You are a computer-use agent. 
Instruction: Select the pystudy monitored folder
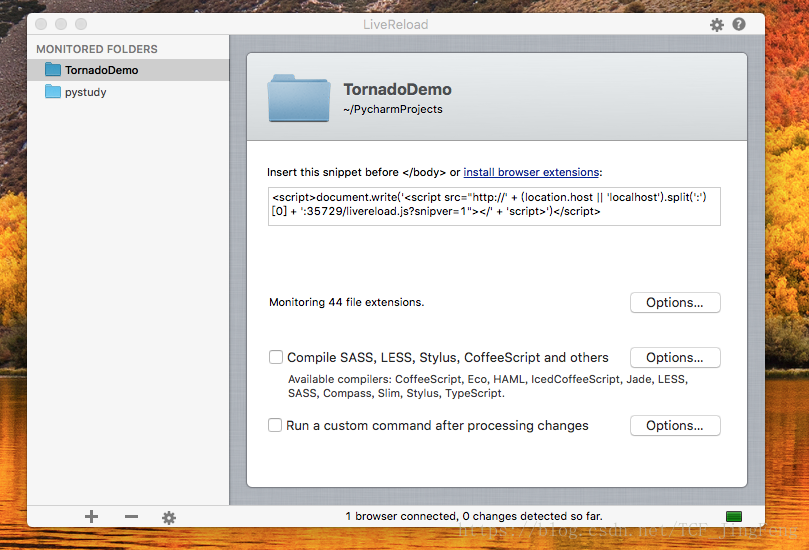click(128, 92)
